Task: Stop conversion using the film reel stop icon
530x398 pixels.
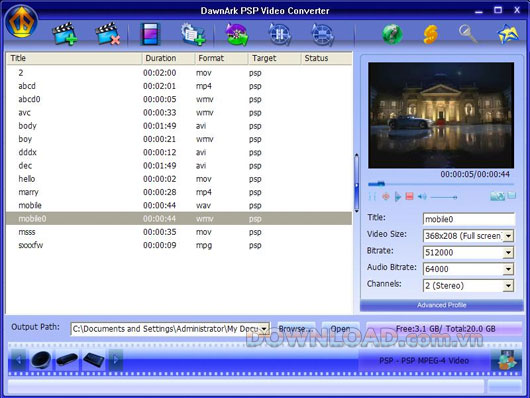Action: 322,34
